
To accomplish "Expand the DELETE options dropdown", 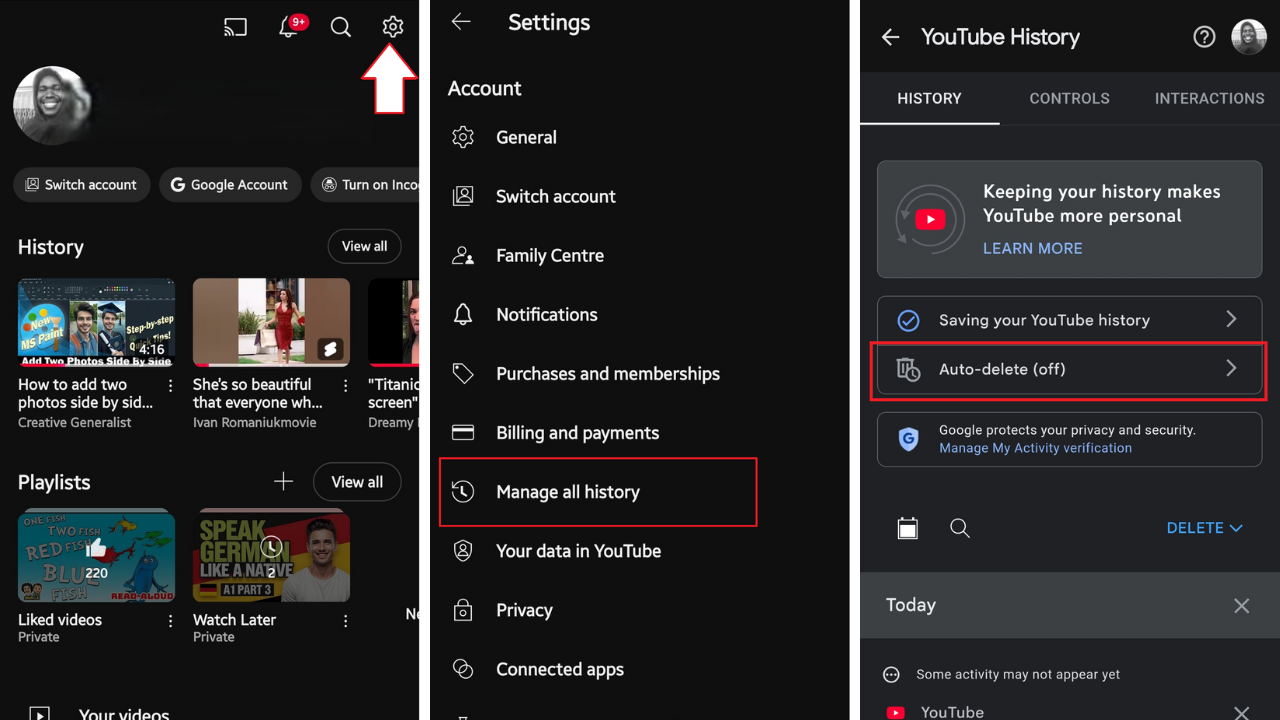I will tap(1205, 528).
